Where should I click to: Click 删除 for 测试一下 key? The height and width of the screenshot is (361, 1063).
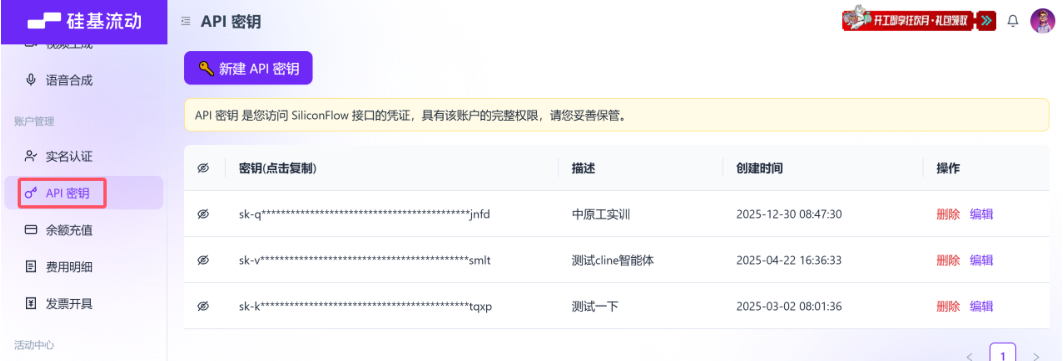coord(948,307)
